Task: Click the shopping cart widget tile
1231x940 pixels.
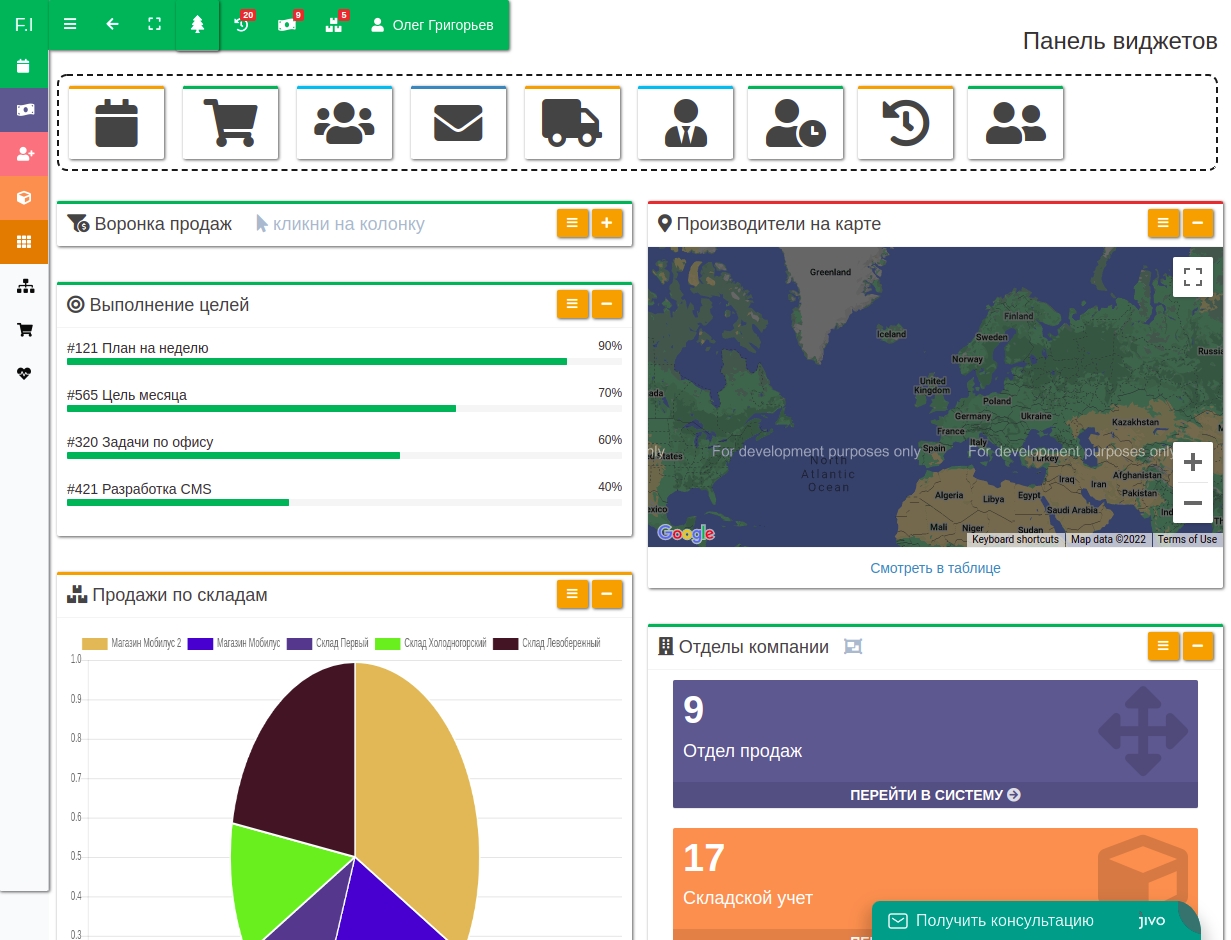Action: click(x=230, y=123)
